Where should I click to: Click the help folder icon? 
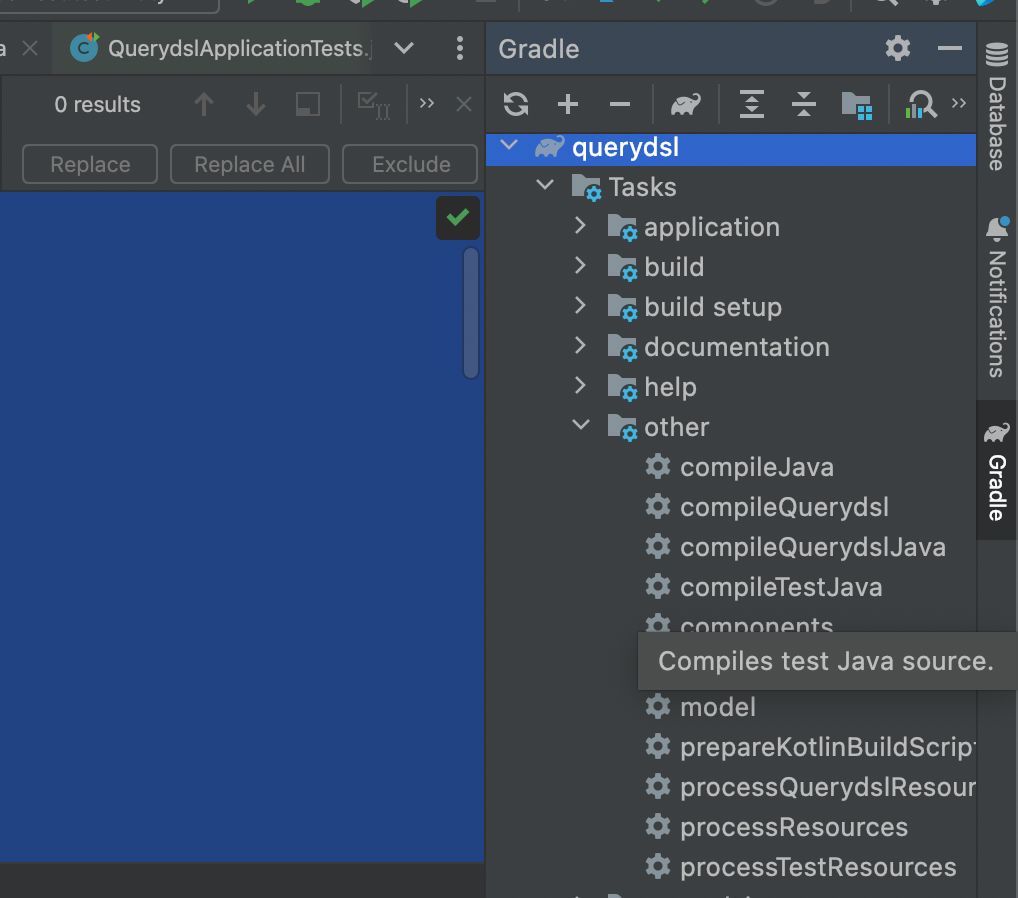623,388
